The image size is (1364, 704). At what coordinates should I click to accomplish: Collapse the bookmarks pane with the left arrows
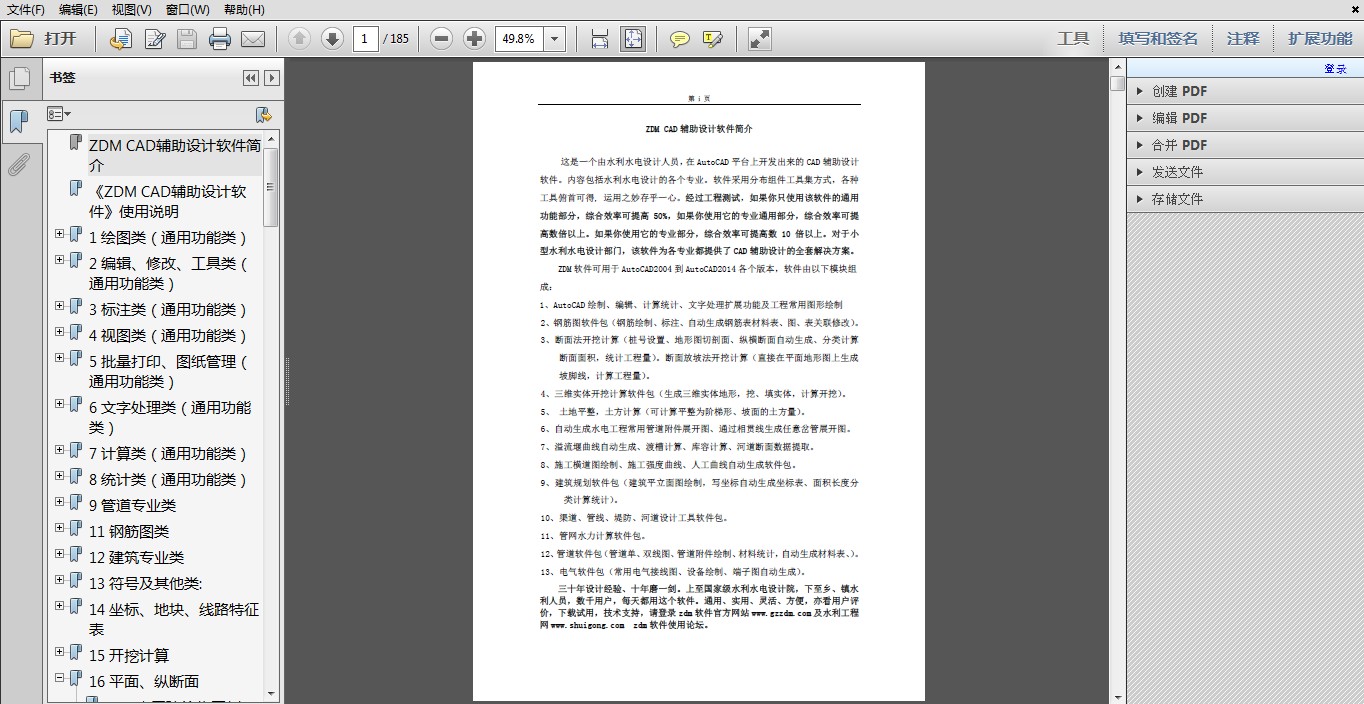pyautogui.click(x=251, y=78)
